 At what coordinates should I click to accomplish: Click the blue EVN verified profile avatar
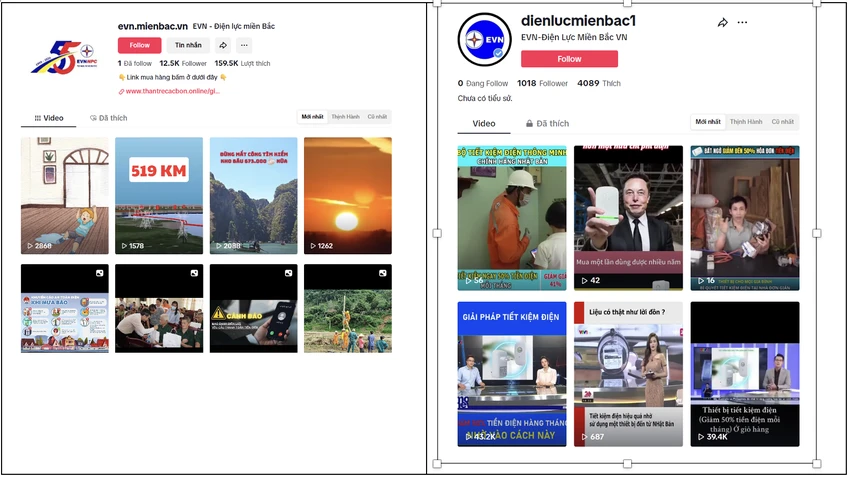[x=484, y=40]
